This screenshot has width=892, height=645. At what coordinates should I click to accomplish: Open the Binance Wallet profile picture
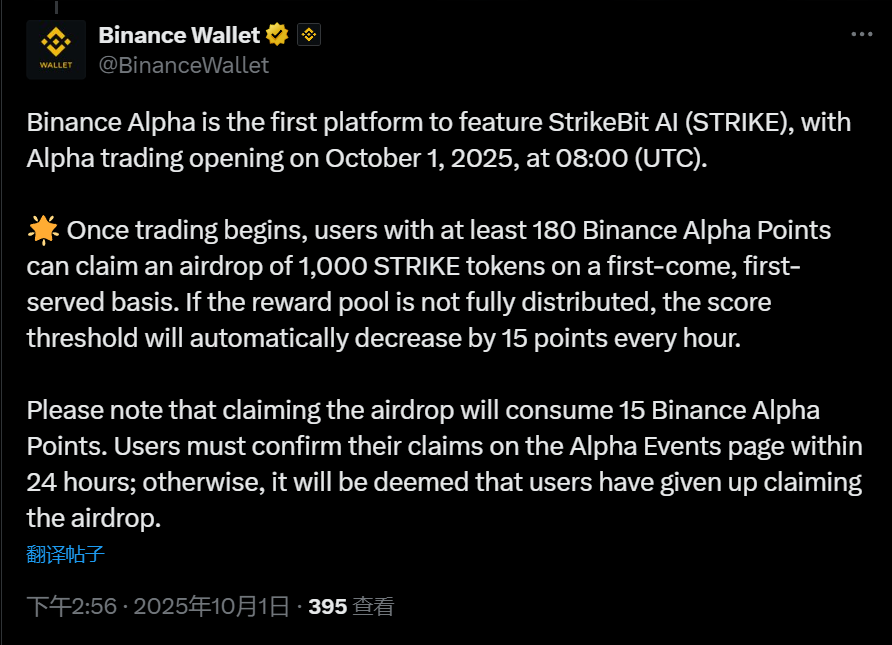(55, 49)
